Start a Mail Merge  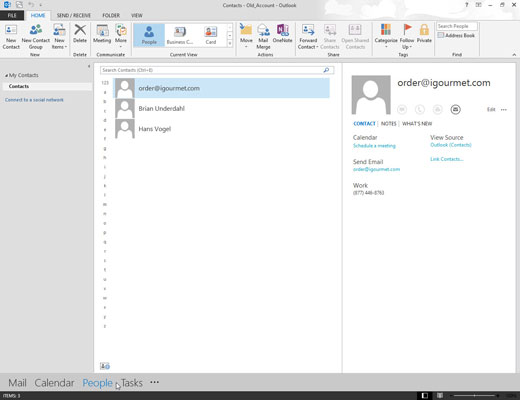click(263, 37)
